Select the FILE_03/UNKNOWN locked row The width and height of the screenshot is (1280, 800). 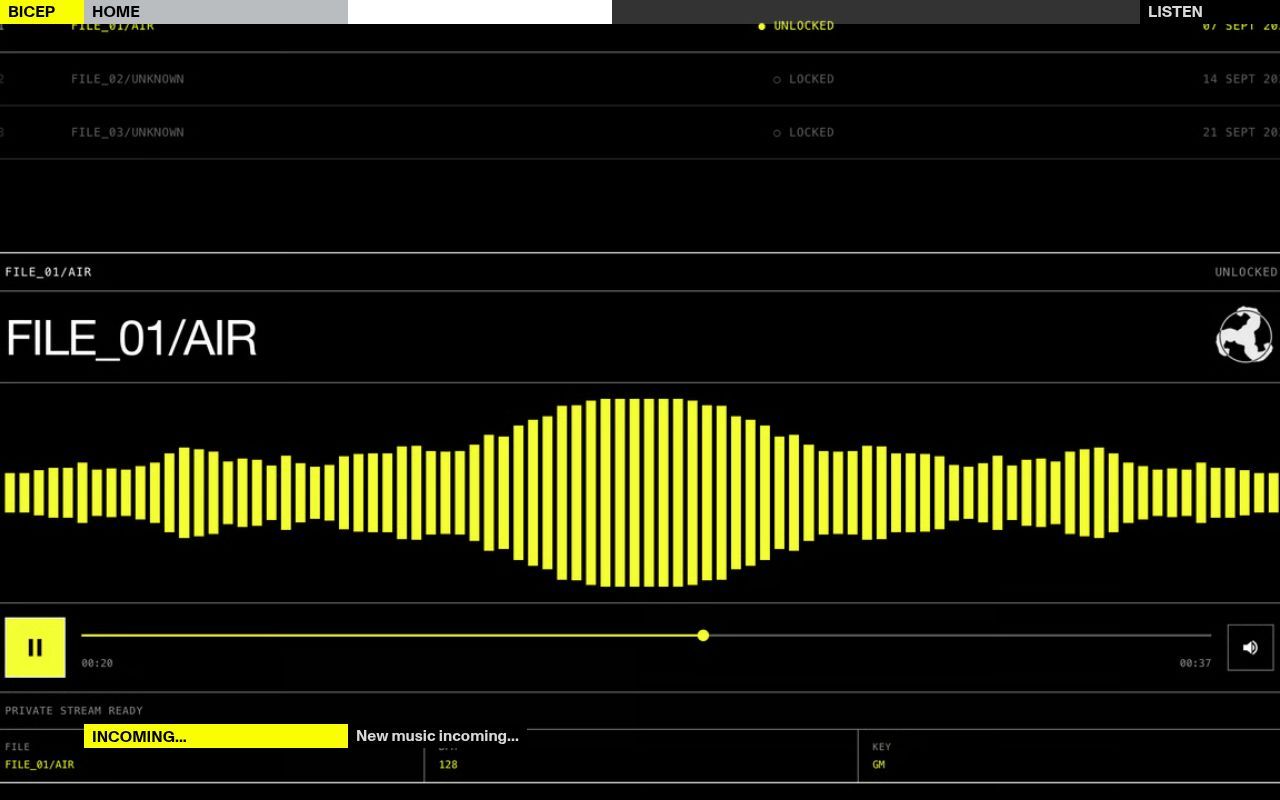(x=640, y=132)
